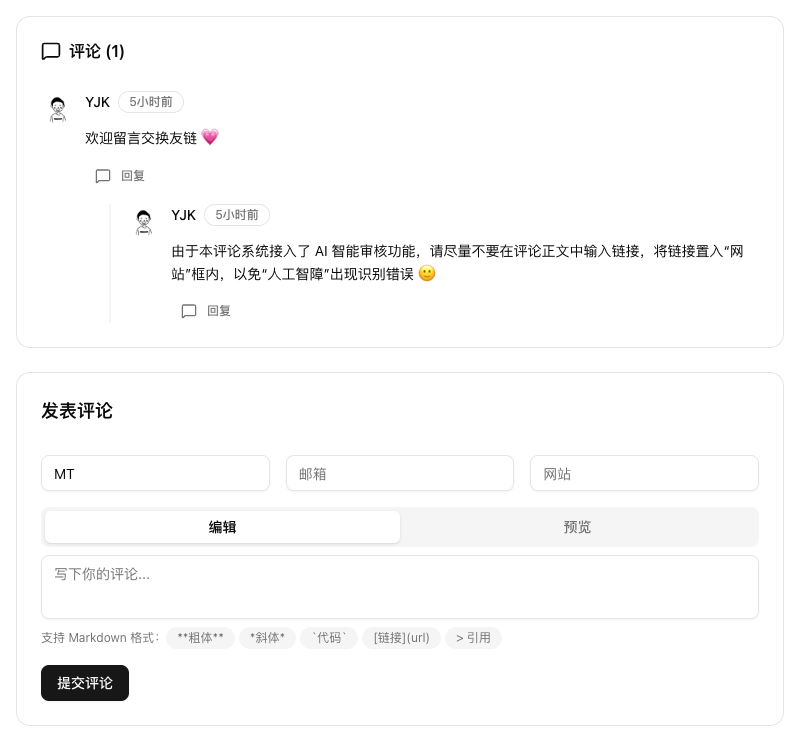Click YJK's avatar on the top comment
The image size is (802, 748).
(x=58, y=109)
